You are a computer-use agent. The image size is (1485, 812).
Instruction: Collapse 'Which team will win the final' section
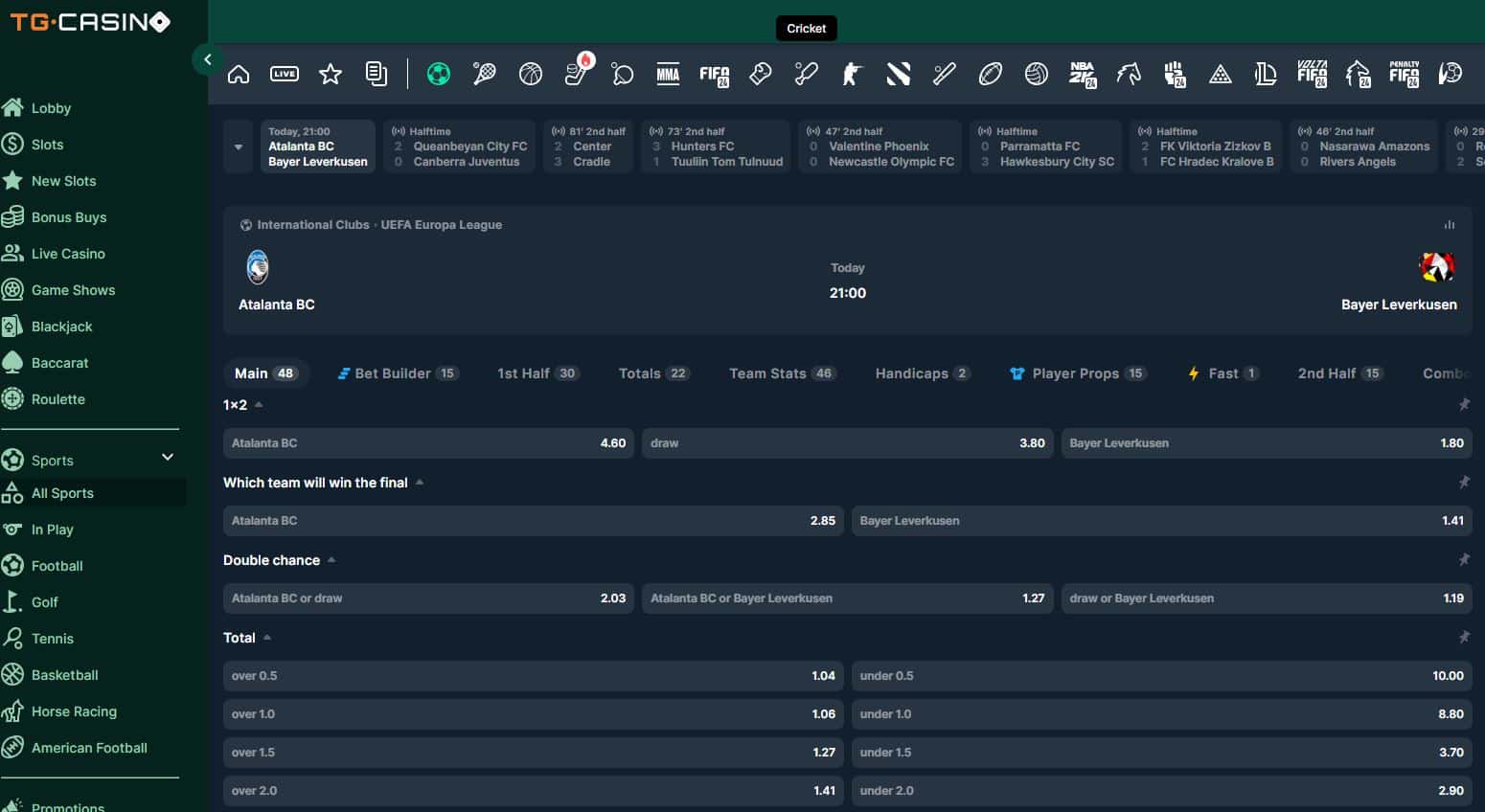(420, 483)
